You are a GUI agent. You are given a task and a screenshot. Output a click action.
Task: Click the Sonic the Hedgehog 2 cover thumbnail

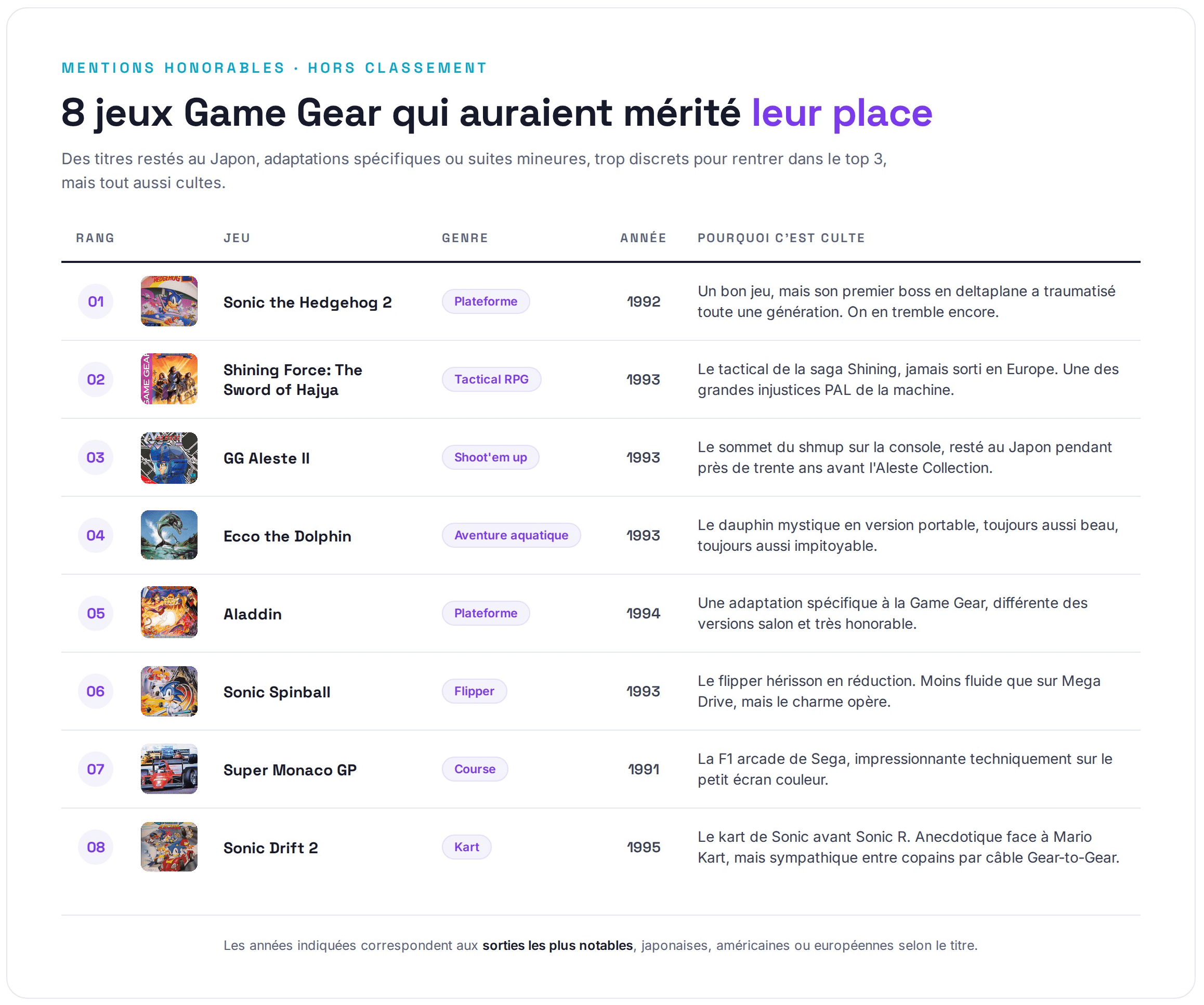(x=169, y=301)
